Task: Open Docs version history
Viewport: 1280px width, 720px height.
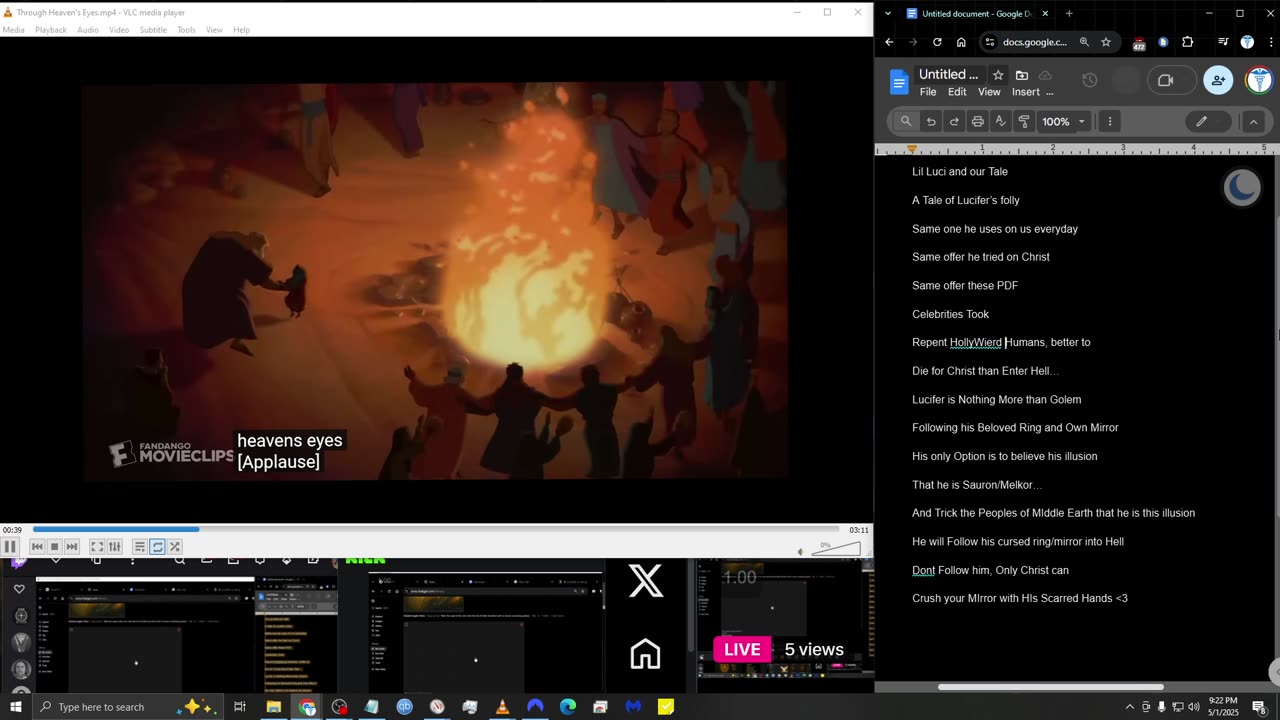Action: point(1090,80)
